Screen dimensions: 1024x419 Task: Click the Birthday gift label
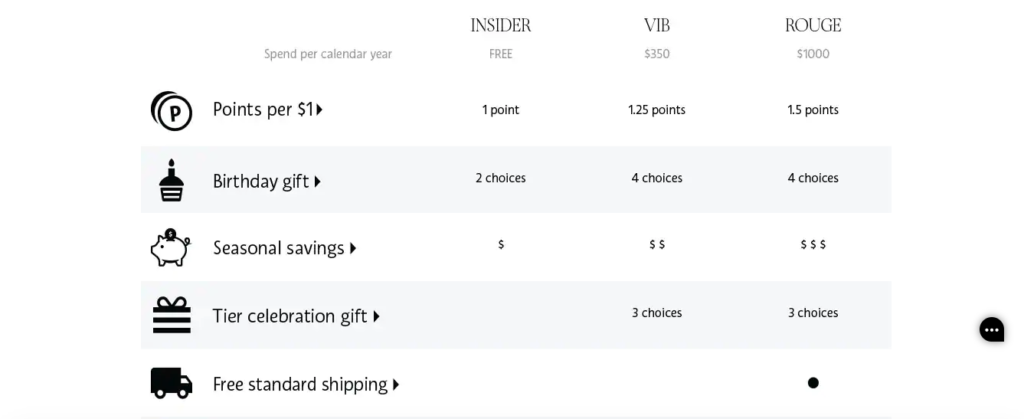click(x=261, y=181)
